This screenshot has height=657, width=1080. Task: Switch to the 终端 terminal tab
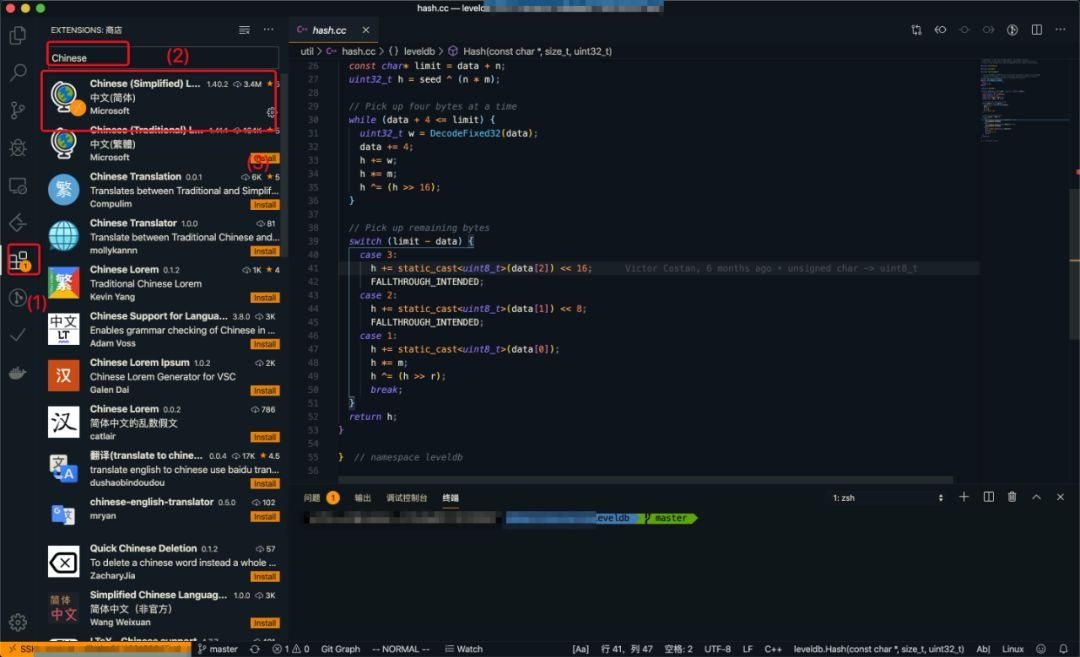[450, 497]
